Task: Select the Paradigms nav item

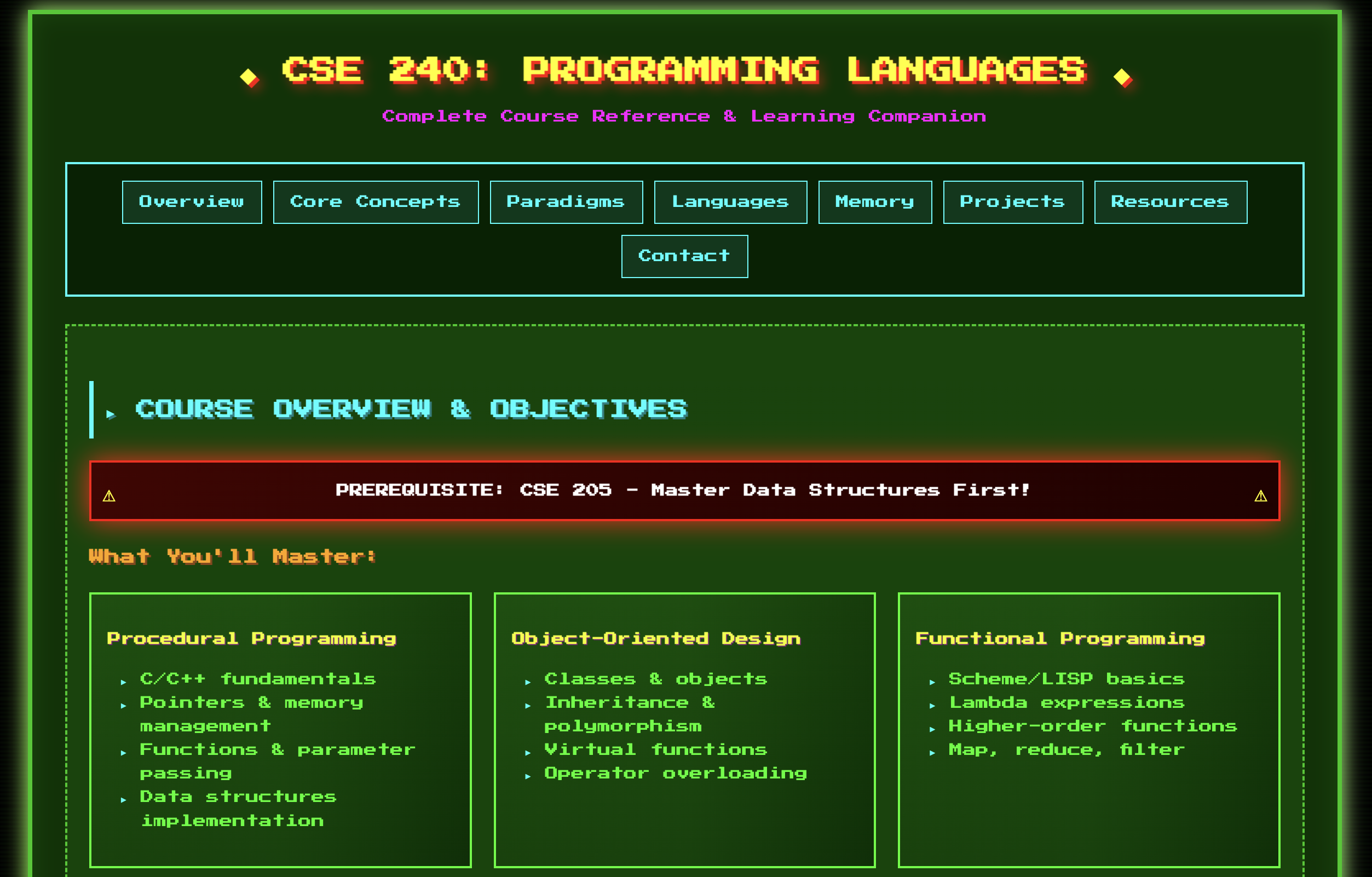Action: [566, 203]
